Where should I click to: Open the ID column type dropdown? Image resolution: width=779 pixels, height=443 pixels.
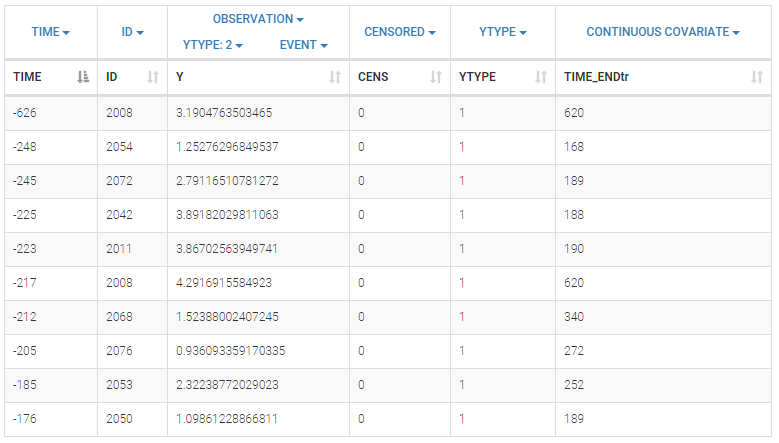[133, 32]
